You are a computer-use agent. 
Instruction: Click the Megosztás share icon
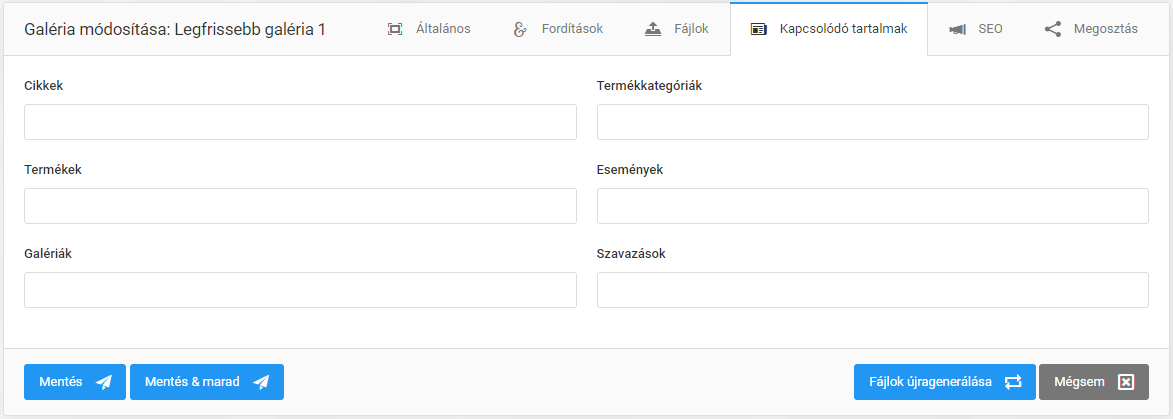pyautogui.click(x=1053, y=29)
